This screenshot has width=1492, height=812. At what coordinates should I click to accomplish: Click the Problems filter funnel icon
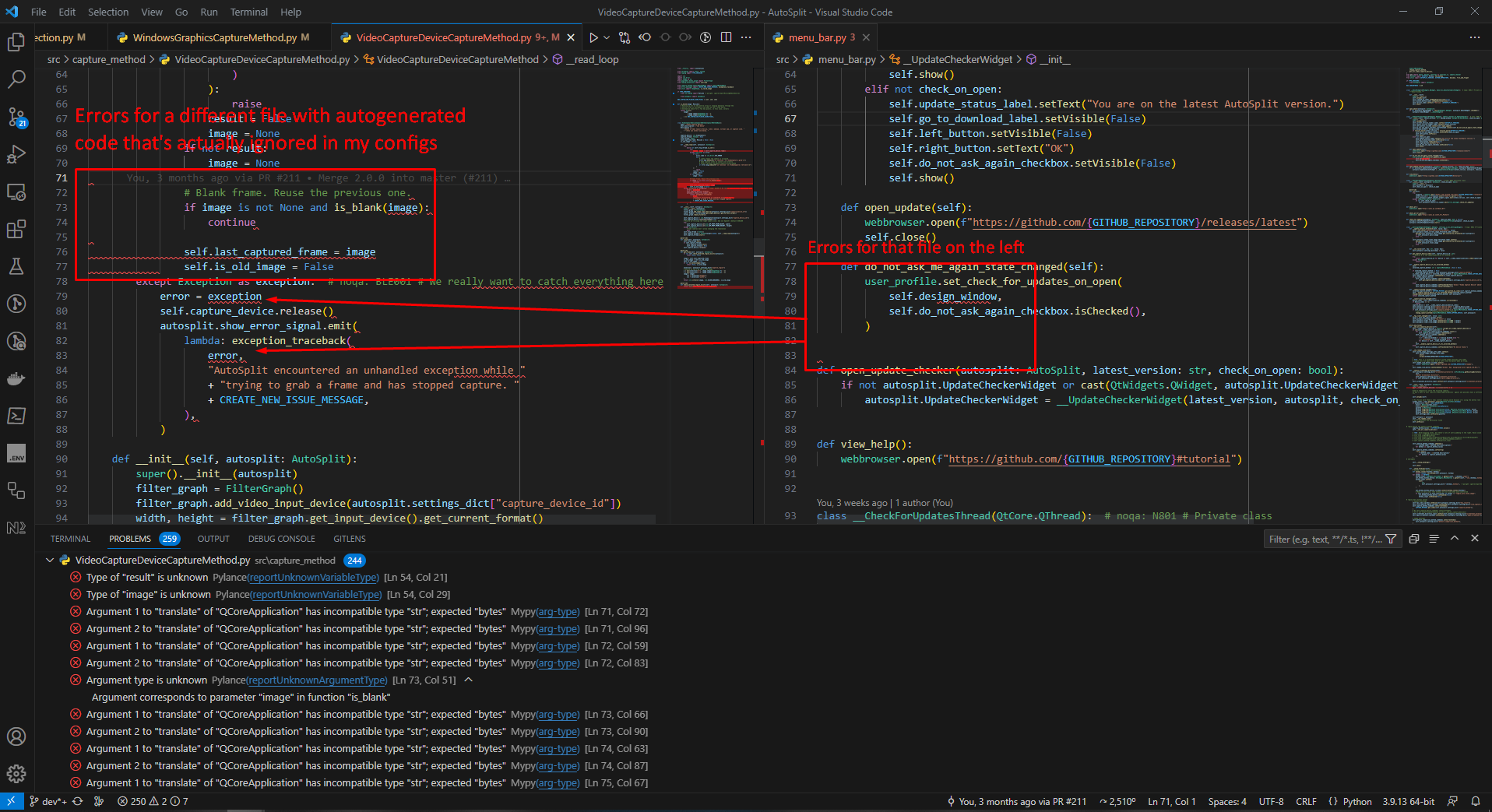pos(1391,539)
